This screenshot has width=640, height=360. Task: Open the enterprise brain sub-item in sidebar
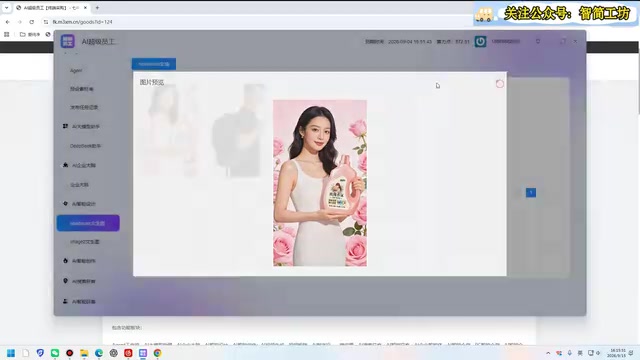click(79, 184)
